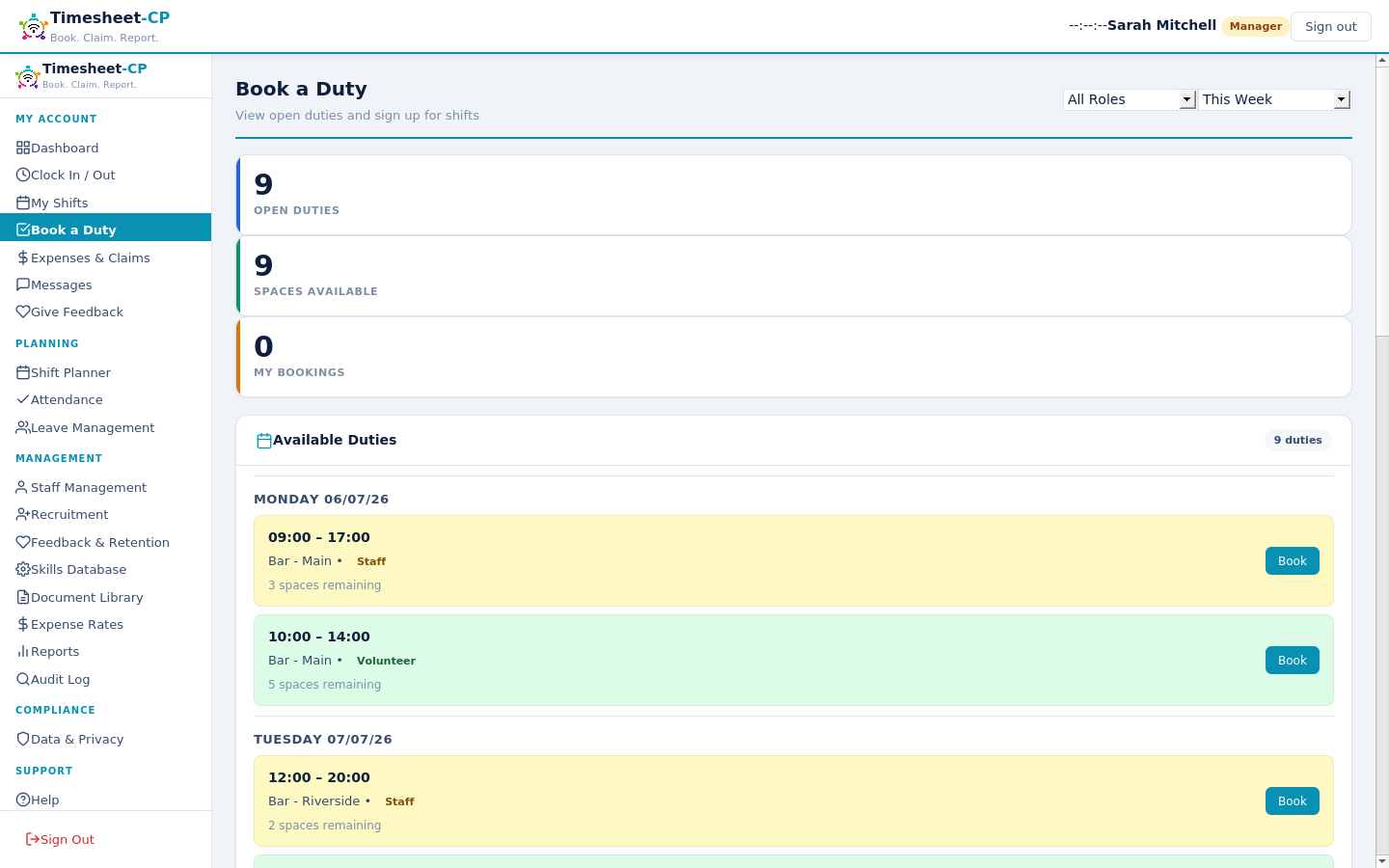Click the Reports bar chart icon
This screenshot has height=868, width=1389.
pyautogui.click(x=23, y=651)
